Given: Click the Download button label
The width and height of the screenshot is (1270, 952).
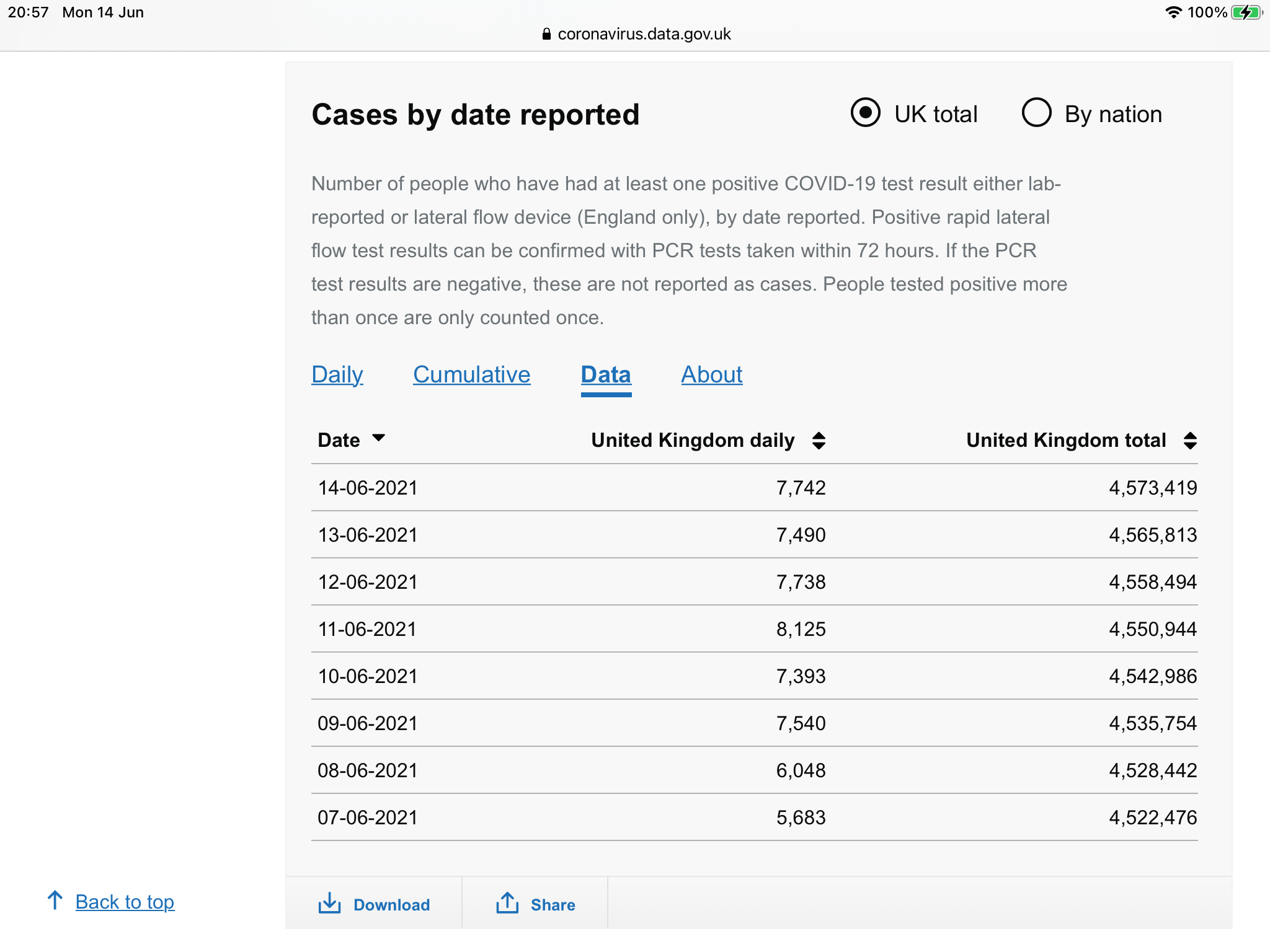Looking at the screenshot, I should pos(392,905).
